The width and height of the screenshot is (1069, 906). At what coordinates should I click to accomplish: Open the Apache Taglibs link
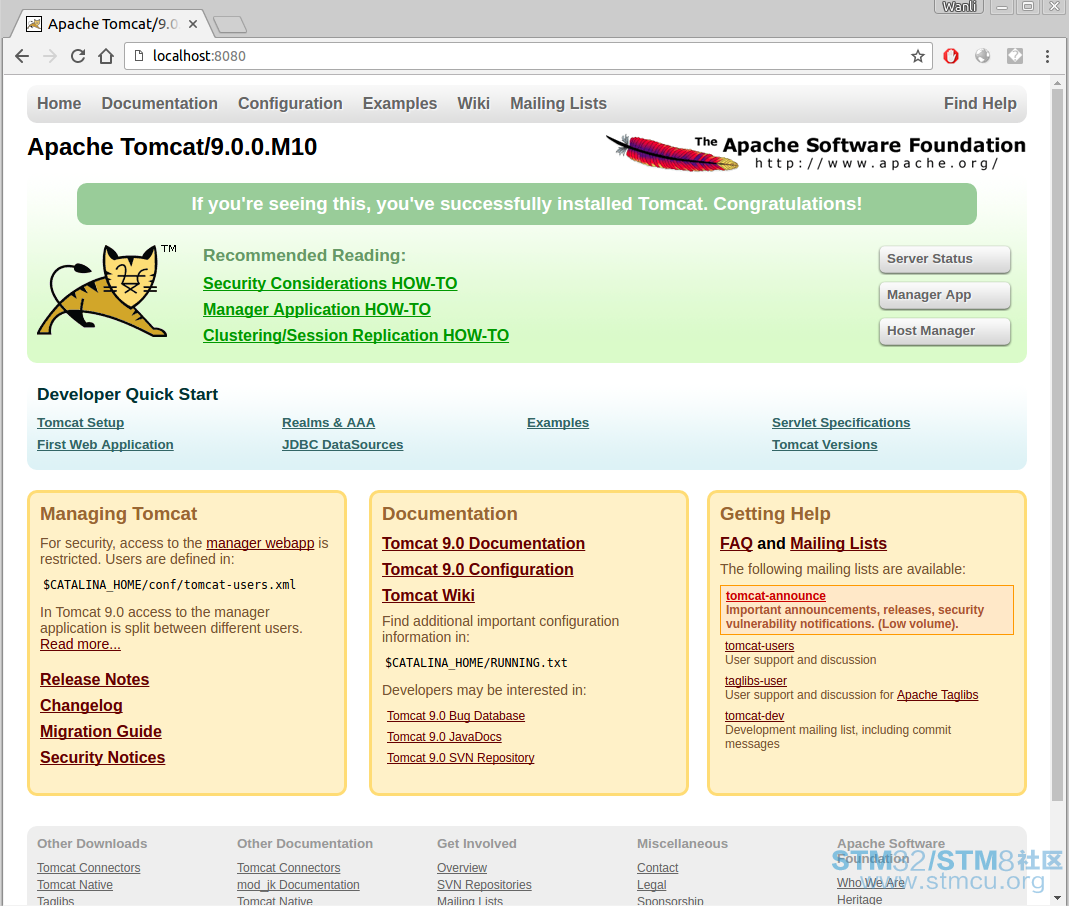pos(937,695)
